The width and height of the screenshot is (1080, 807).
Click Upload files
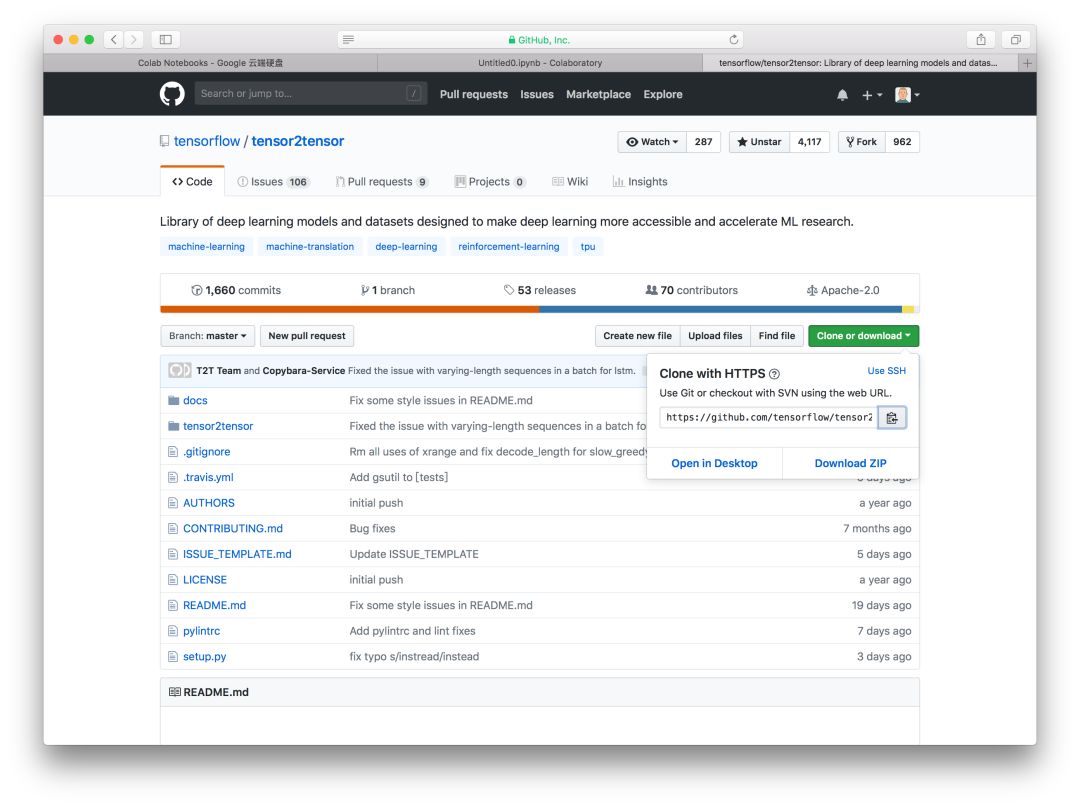(715, 336)
